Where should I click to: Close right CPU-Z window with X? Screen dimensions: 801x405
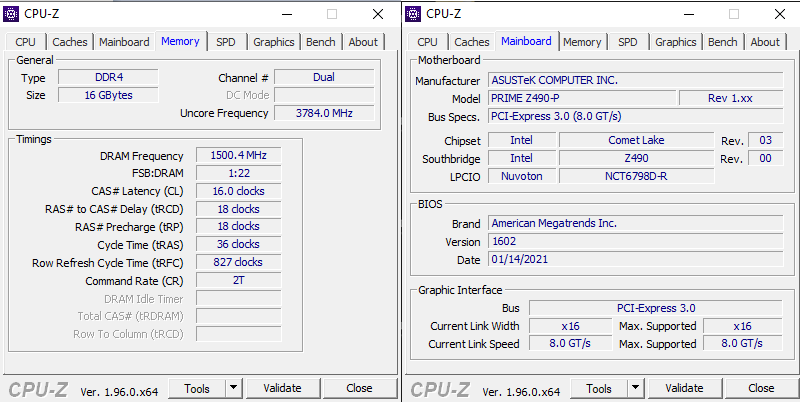click(780, 14)
